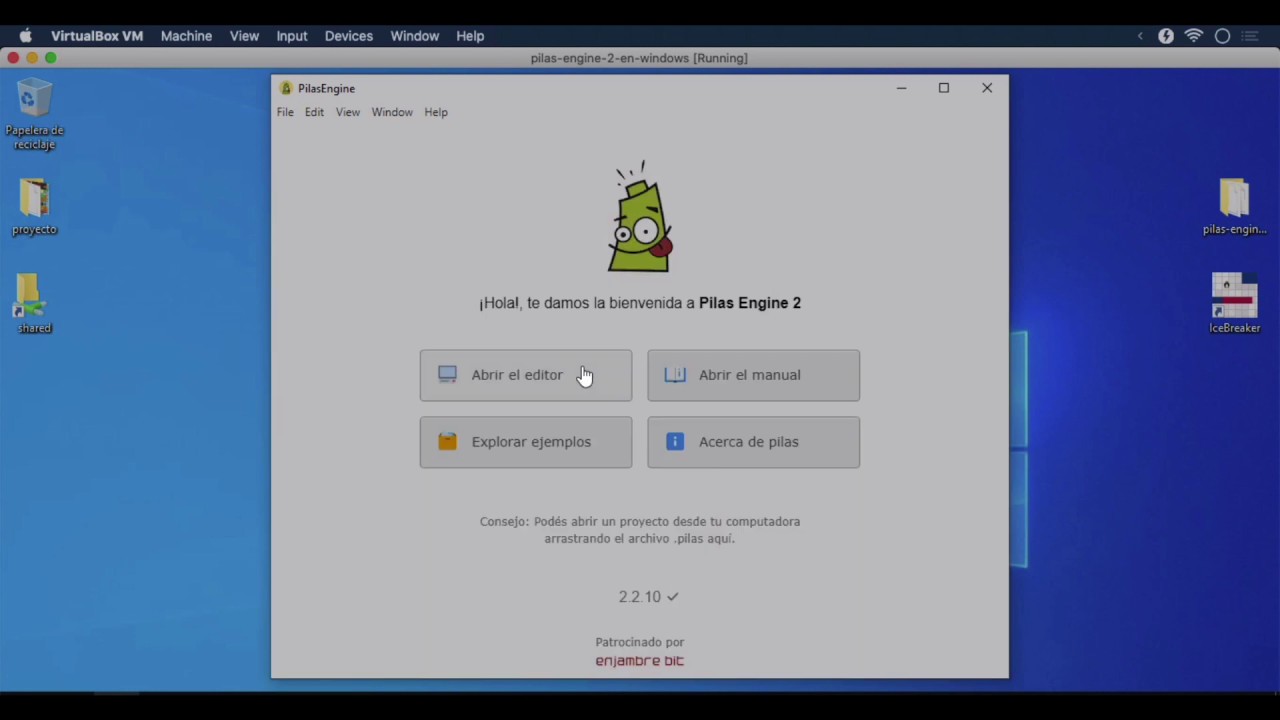The width and height of the screenshot is (1280, 720).
Task: Close the PilasEngine window
Action: [x=987, y=88]
